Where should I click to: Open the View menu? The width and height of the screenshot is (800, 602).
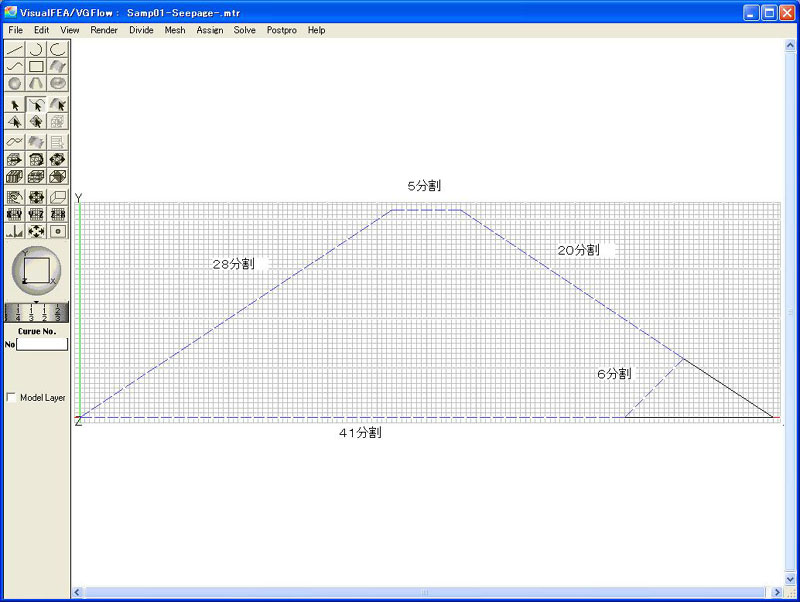point(69,30)
